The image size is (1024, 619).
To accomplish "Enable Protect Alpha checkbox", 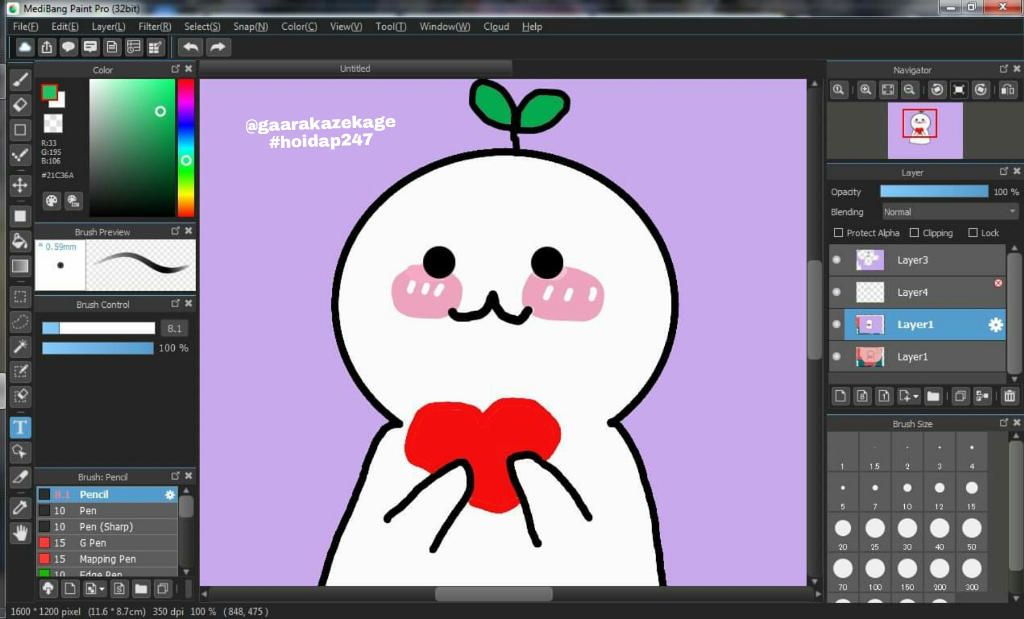I will point(839,232).
